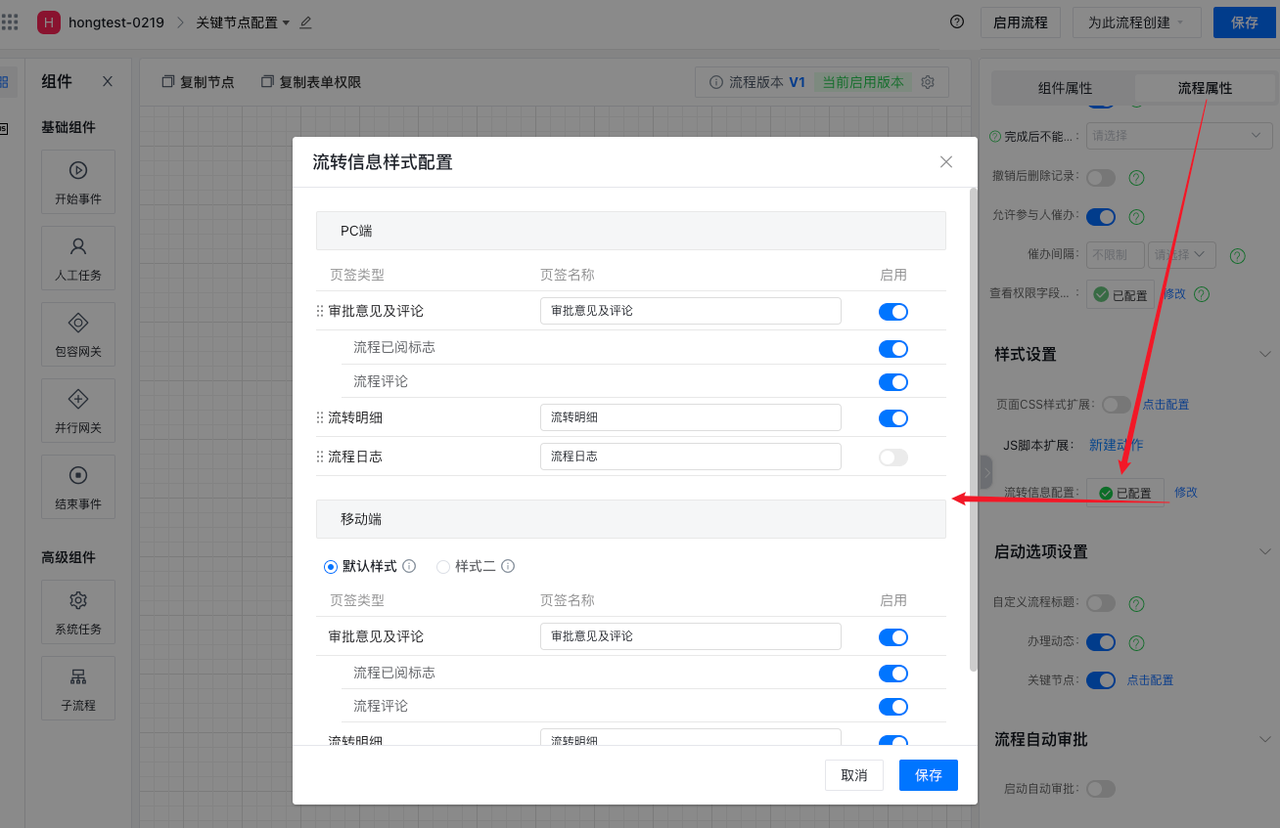Switch to the 组件属性 tab
Viewport: 1280px width, 828px height.
click(x=1065, y=88)
